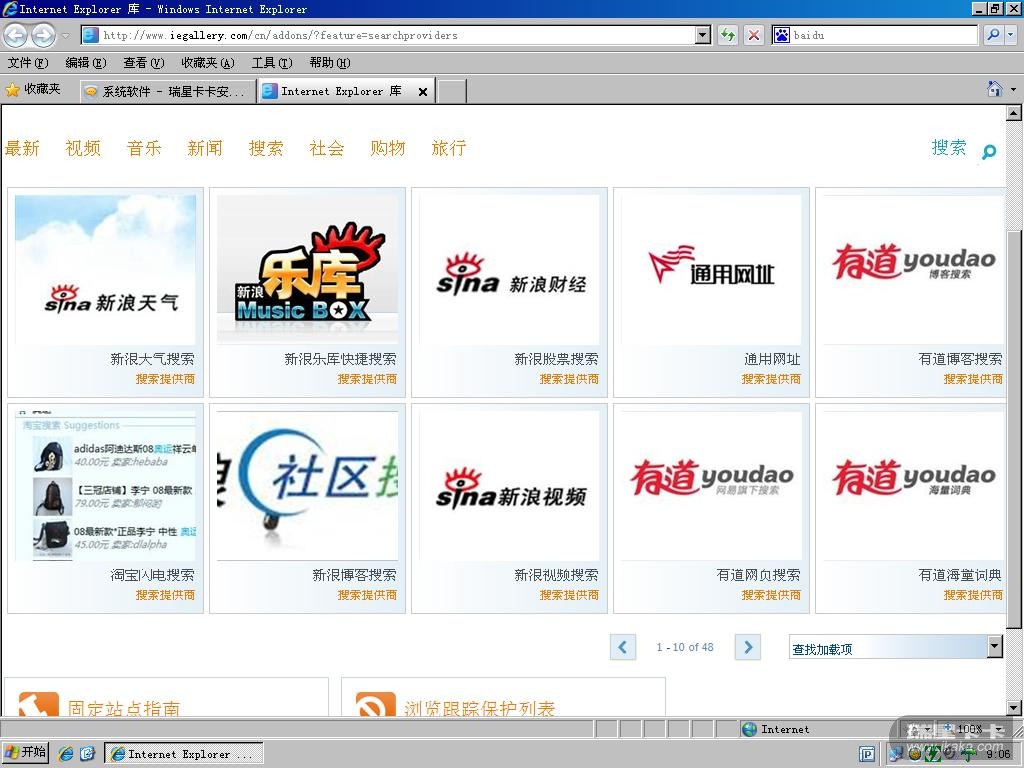The height and width of the screenshot is (768, 1024).
Task: Open the 新浪天气 add-on thumbnail
Action: [x=105, y=270]
